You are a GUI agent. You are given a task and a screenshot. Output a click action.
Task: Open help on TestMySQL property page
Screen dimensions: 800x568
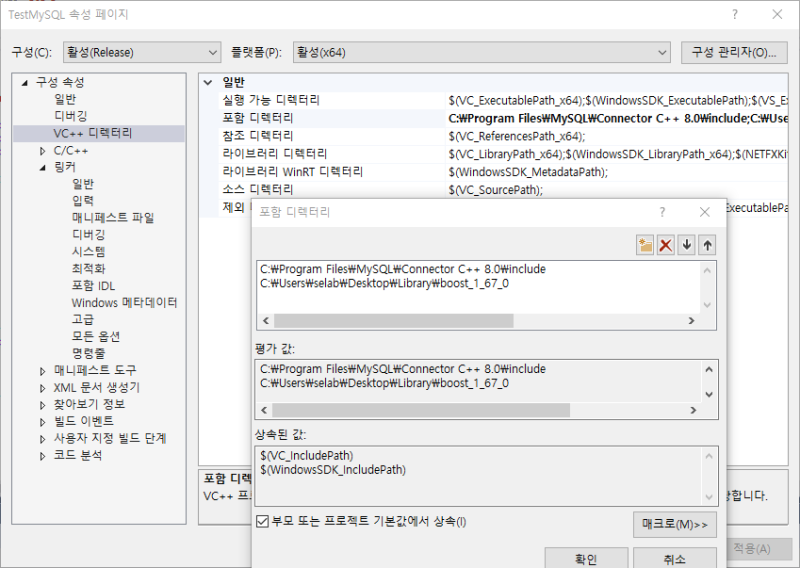tap(735, 14)
